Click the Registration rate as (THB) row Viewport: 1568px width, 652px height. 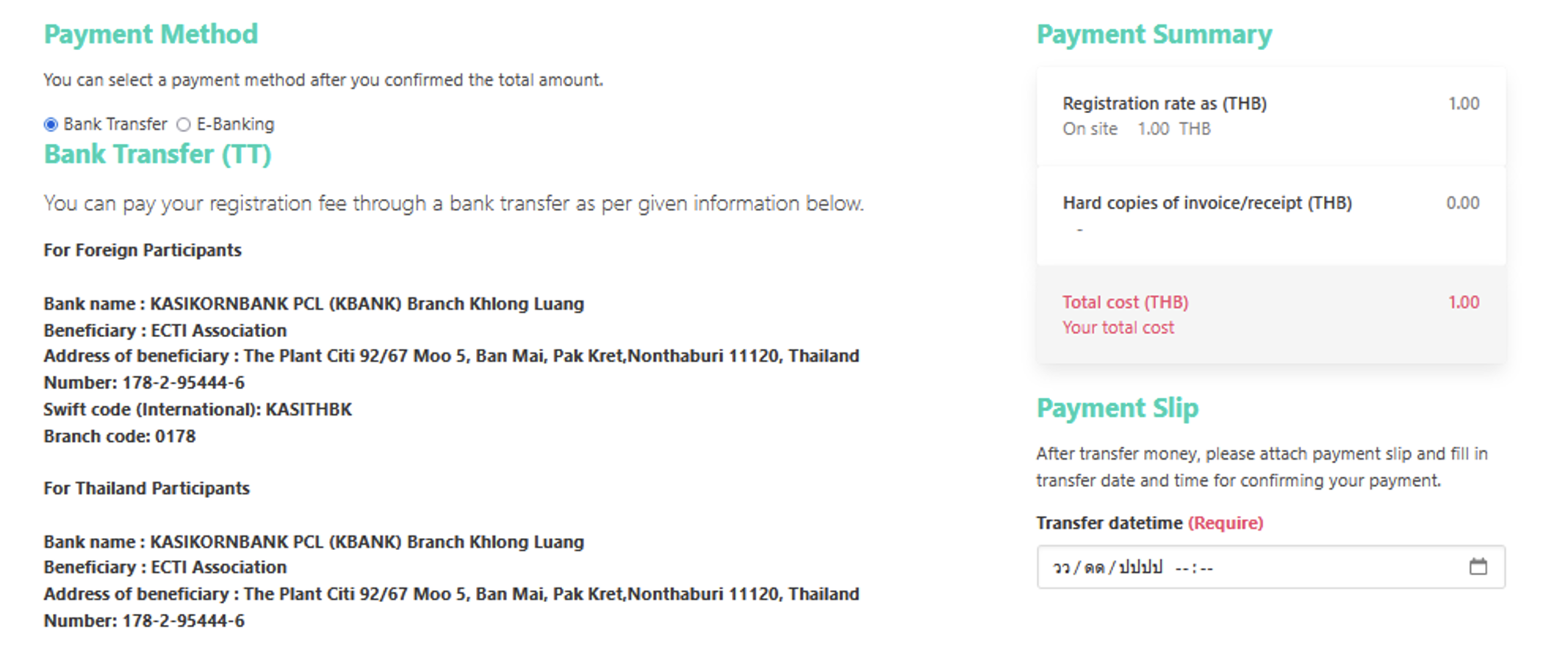[x=1165, y=104]
